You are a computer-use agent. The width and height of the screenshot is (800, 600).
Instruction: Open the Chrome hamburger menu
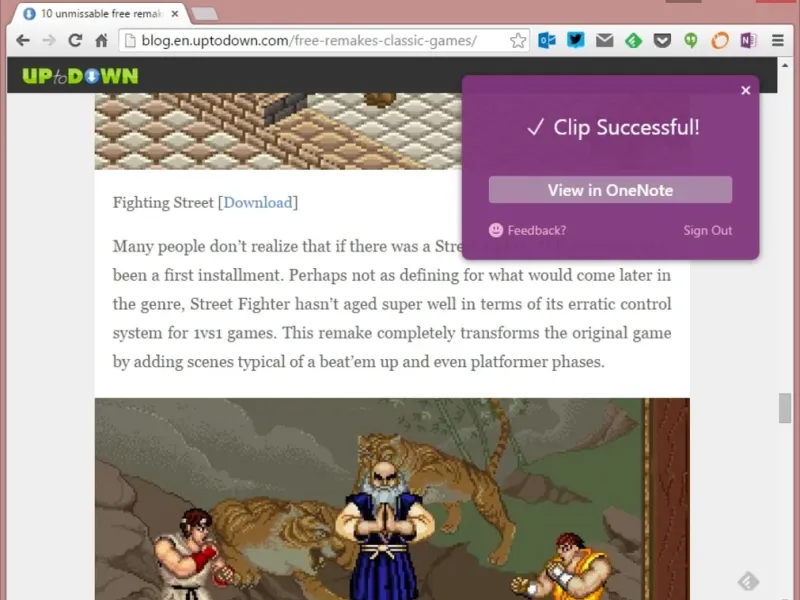click(x=778, y=40)
